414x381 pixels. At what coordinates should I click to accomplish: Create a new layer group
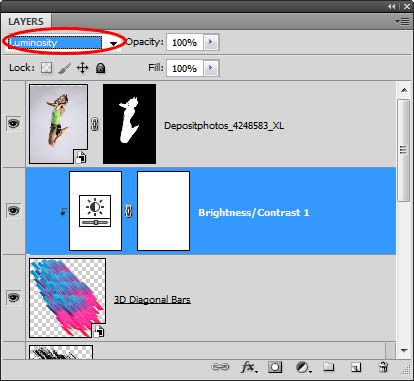[329, 367]
